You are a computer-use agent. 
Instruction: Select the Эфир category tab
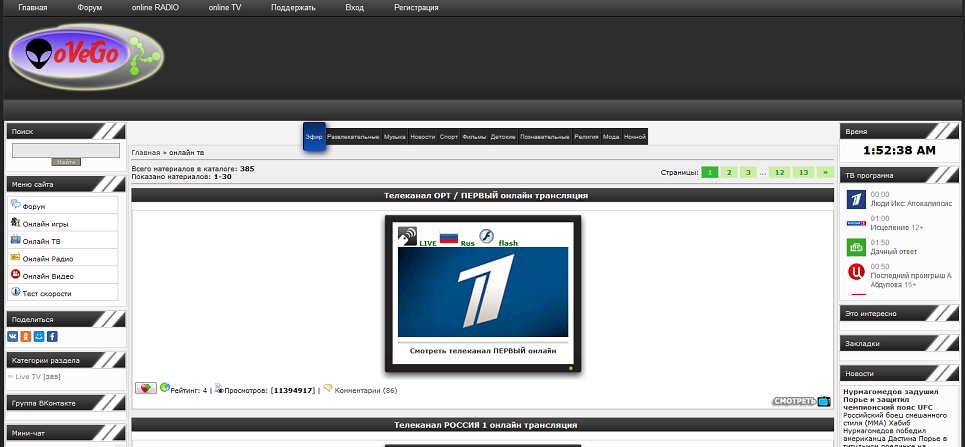[x=314, y=137]
